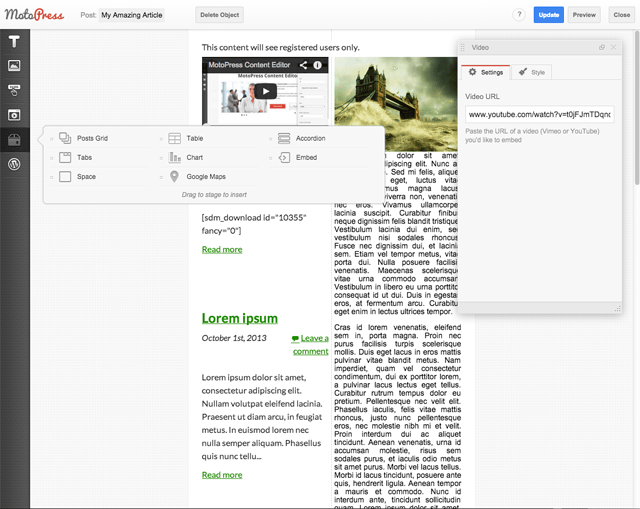Close the Video settings panel
The height and width of the screenshot is (509, 640).
[x=613, y=47]
